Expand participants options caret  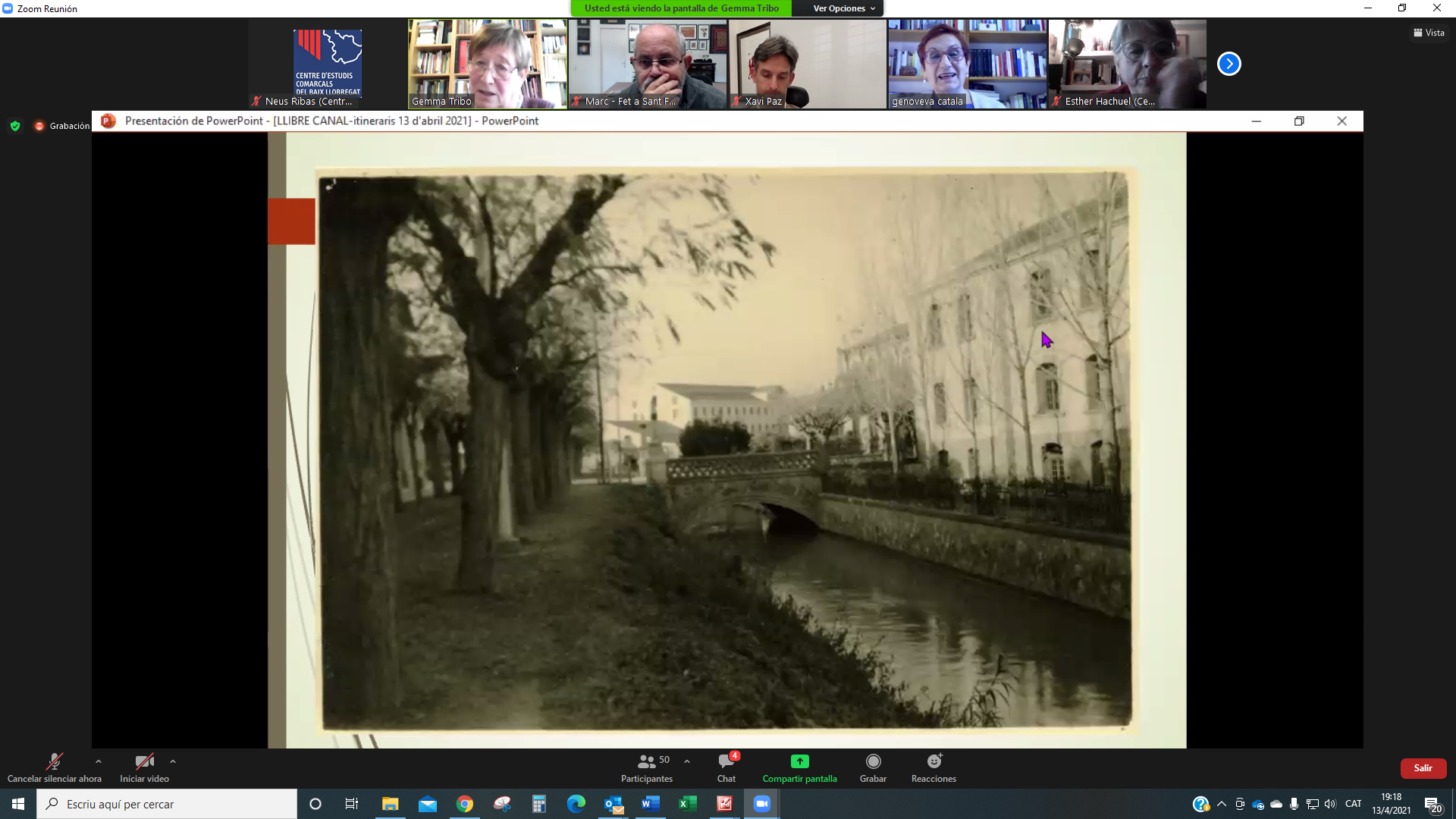click(687, 761)
